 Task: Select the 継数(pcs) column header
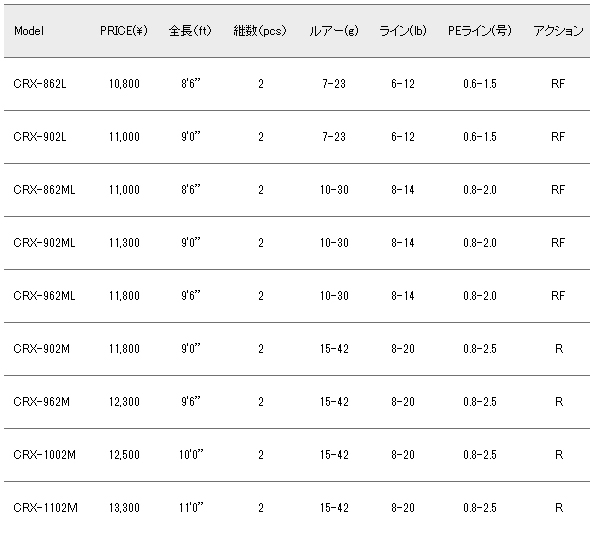click(x=260, y=31)
